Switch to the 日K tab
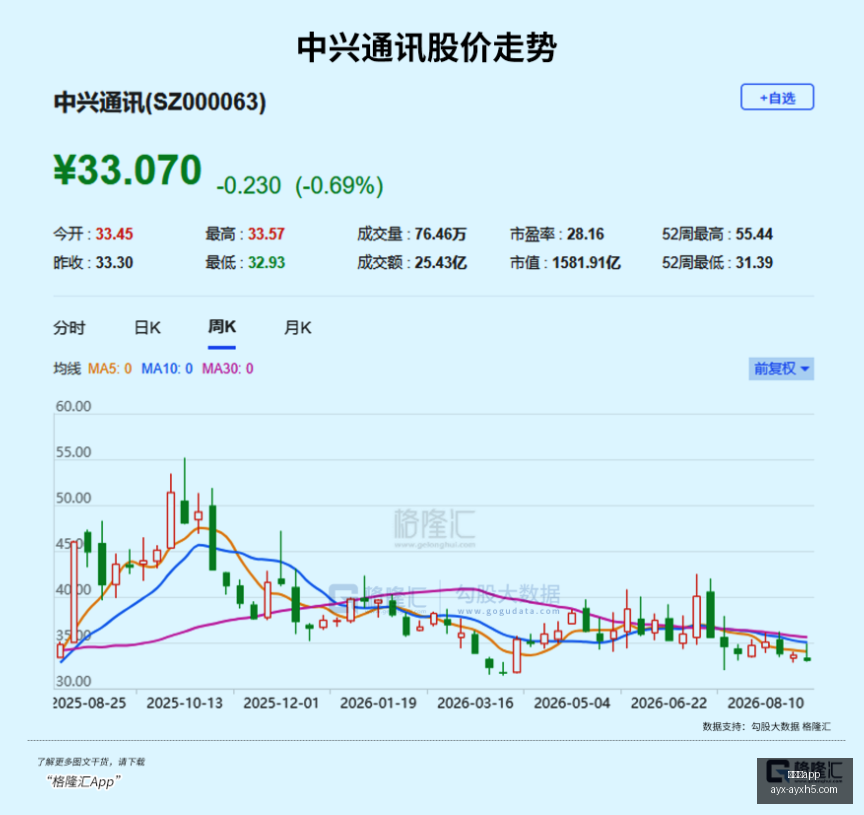 (147, 328)
